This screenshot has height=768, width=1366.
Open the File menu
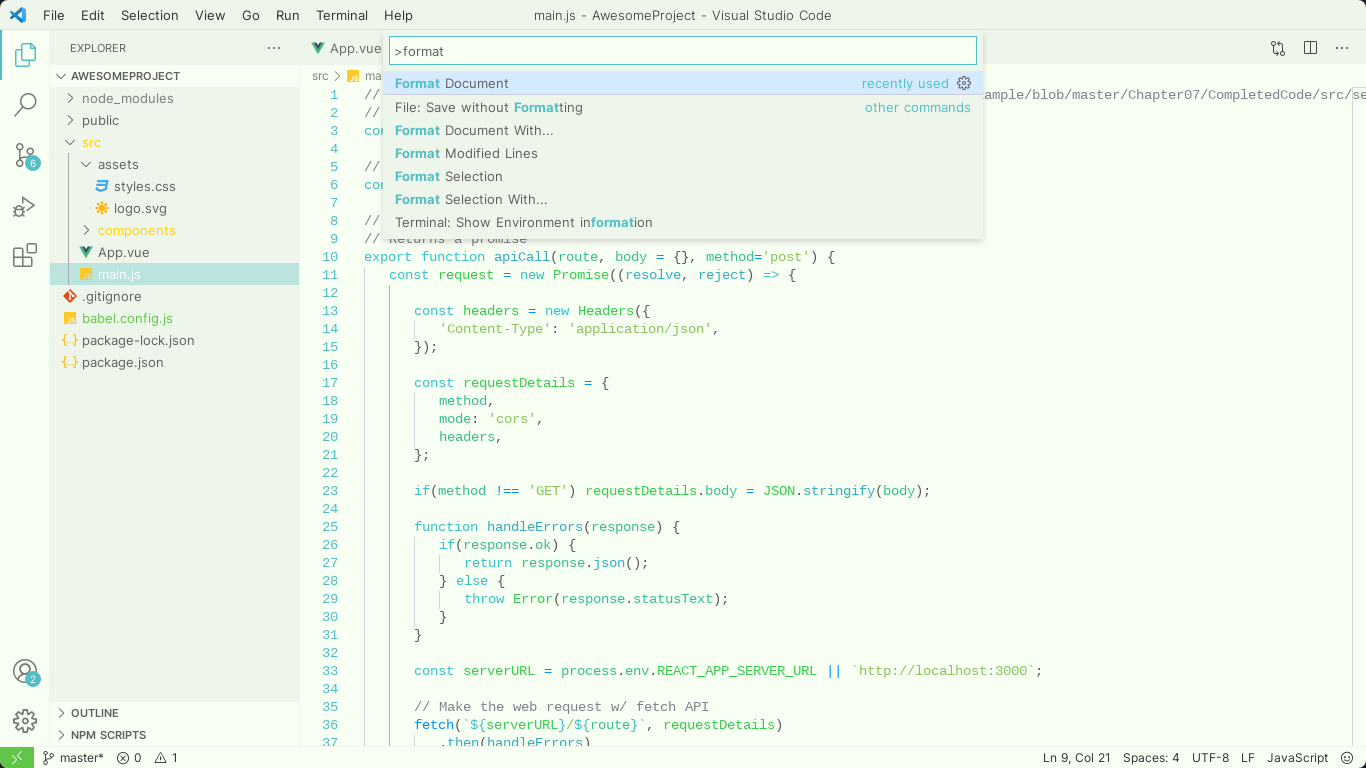click(54, 15)
